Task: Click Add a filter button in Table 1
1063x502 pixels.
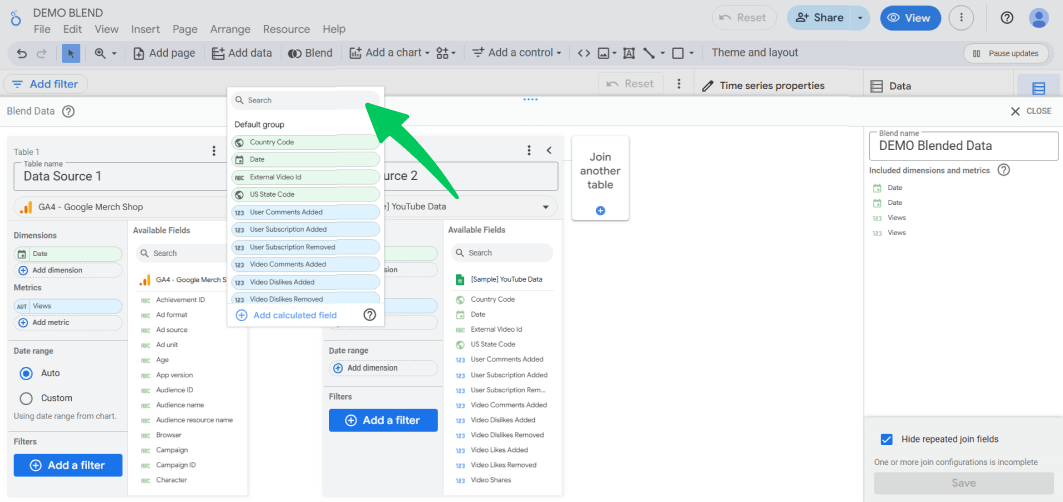Action: [x=67, y=465]
